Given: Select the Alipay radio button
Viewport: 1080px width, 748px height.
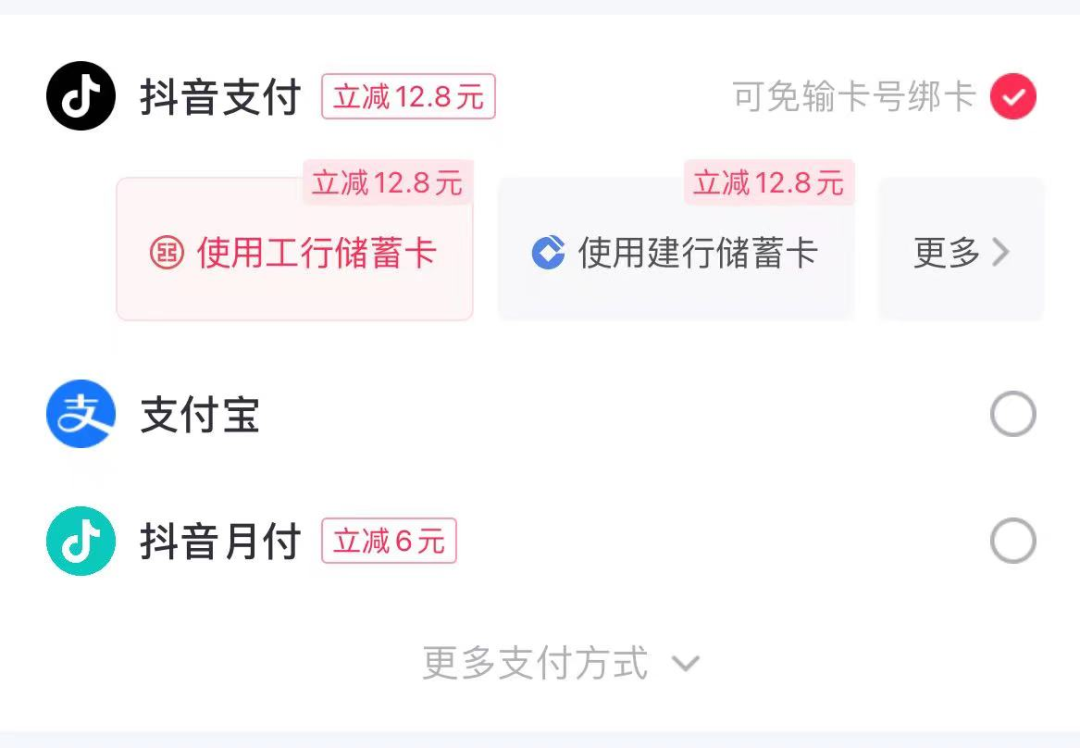Looking at the screenshot, I should (x=1013, y=414).
